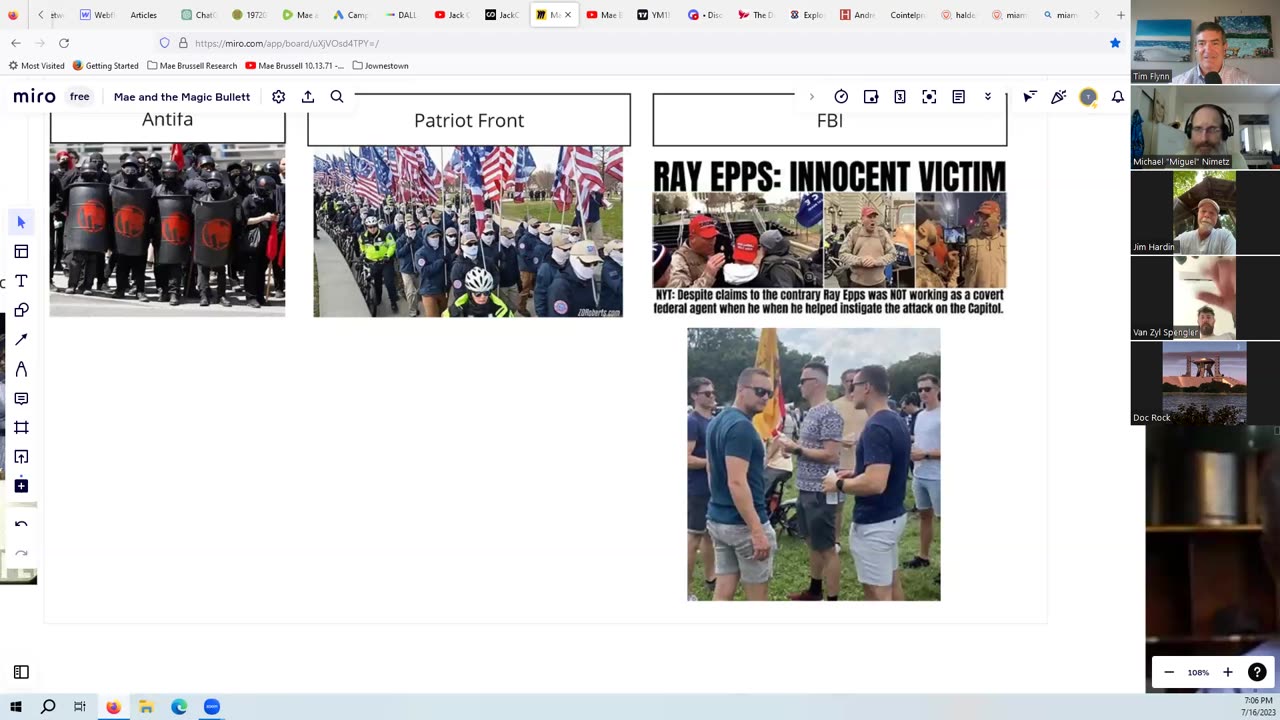Open the Templates tool in Miro toolbar
Image resolution: width=1280 pixels, height=720 pixels.
pyautogui.click(x=21, y=251)
